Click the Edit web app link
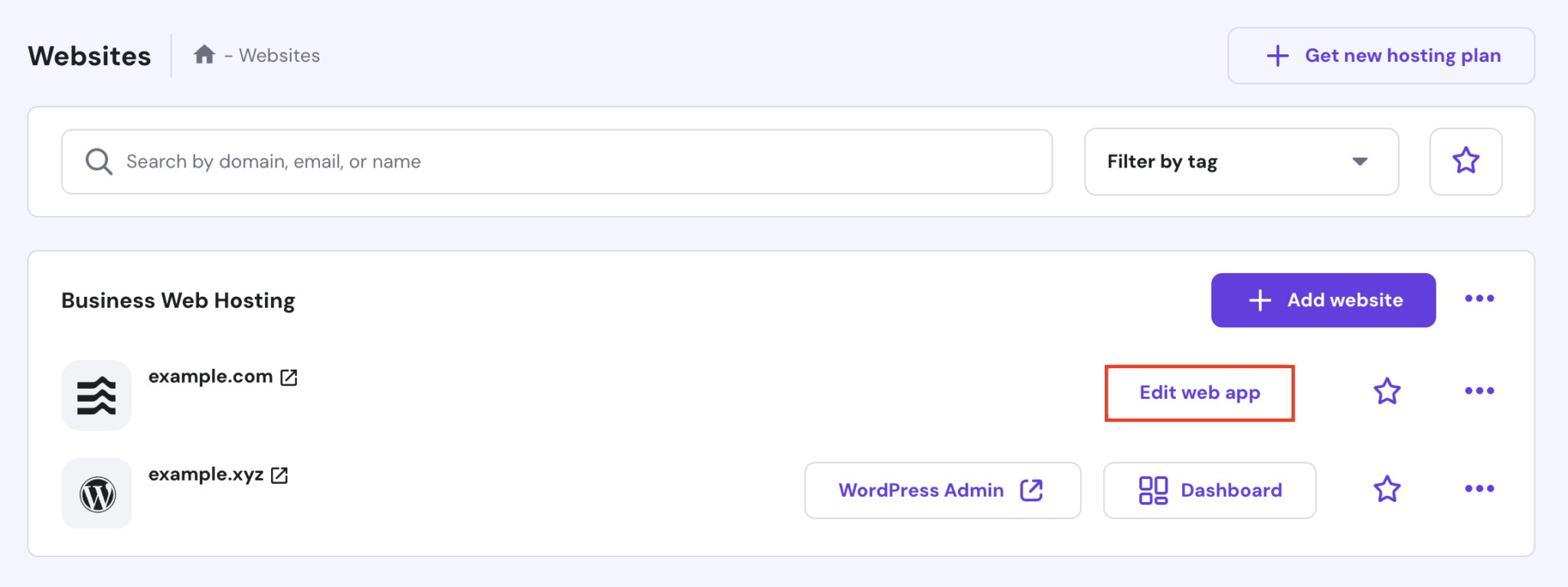The width and height of the screenshot is (1568, 587). [x=1199, y=393]
